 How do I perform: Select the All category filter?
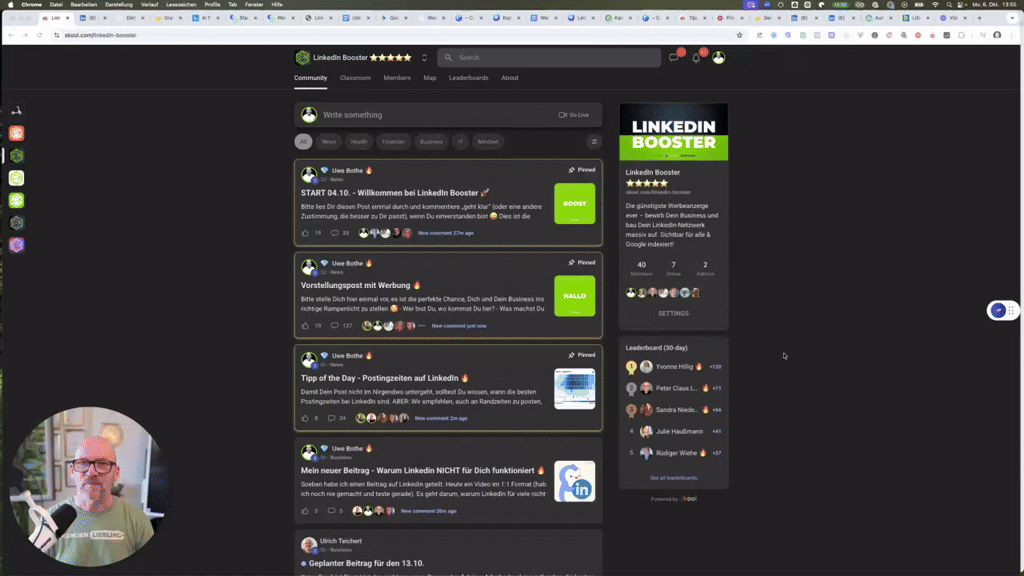pos(303,142)
